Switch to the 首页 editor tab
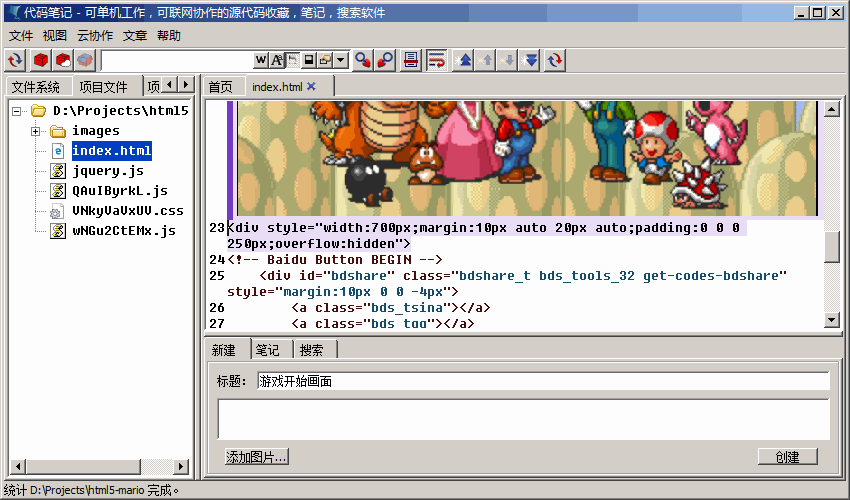850x500 pixels. point(221,87)
